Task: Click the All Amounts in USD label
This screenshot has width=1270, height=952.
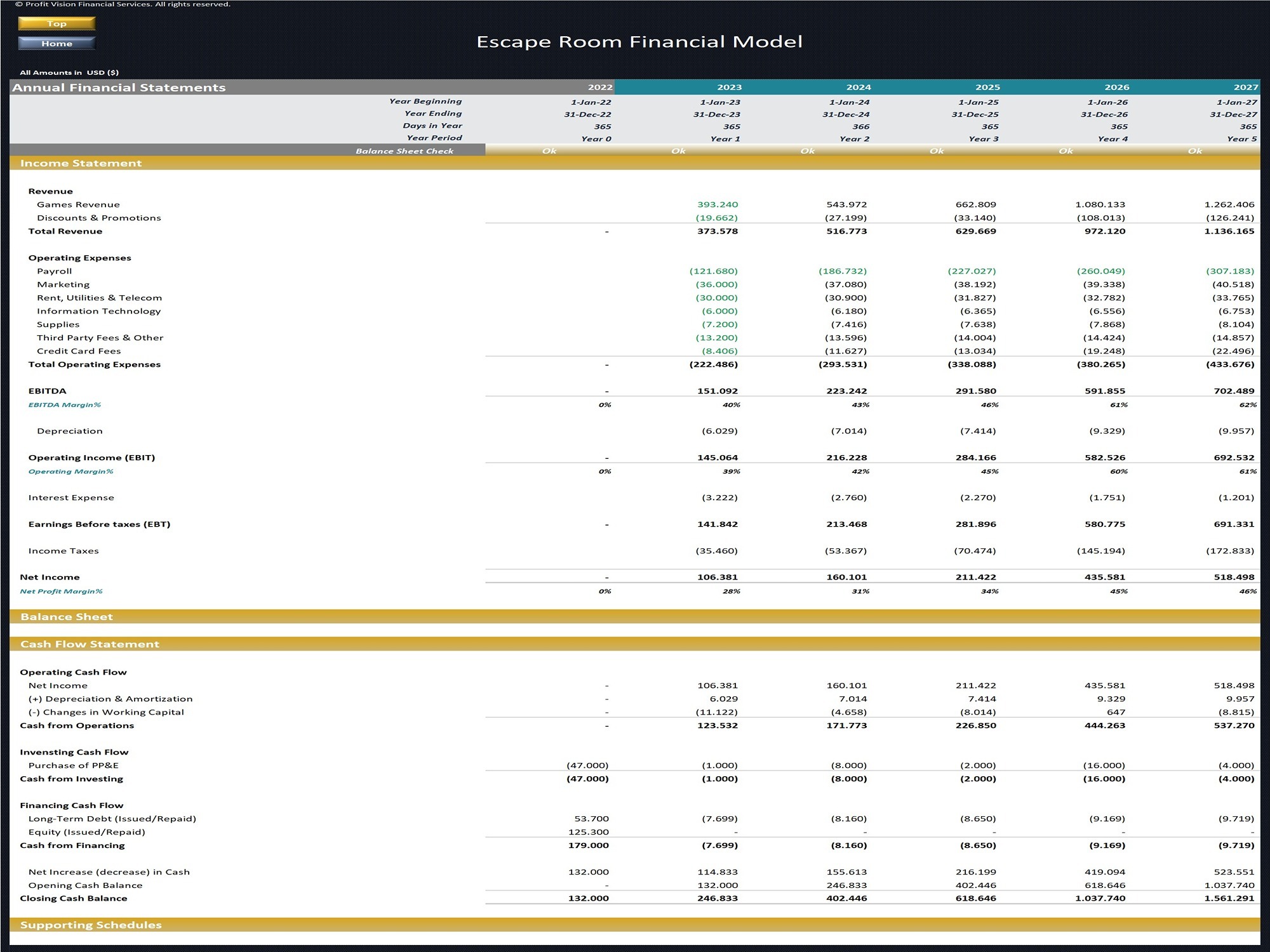Action: click(70, 72)
